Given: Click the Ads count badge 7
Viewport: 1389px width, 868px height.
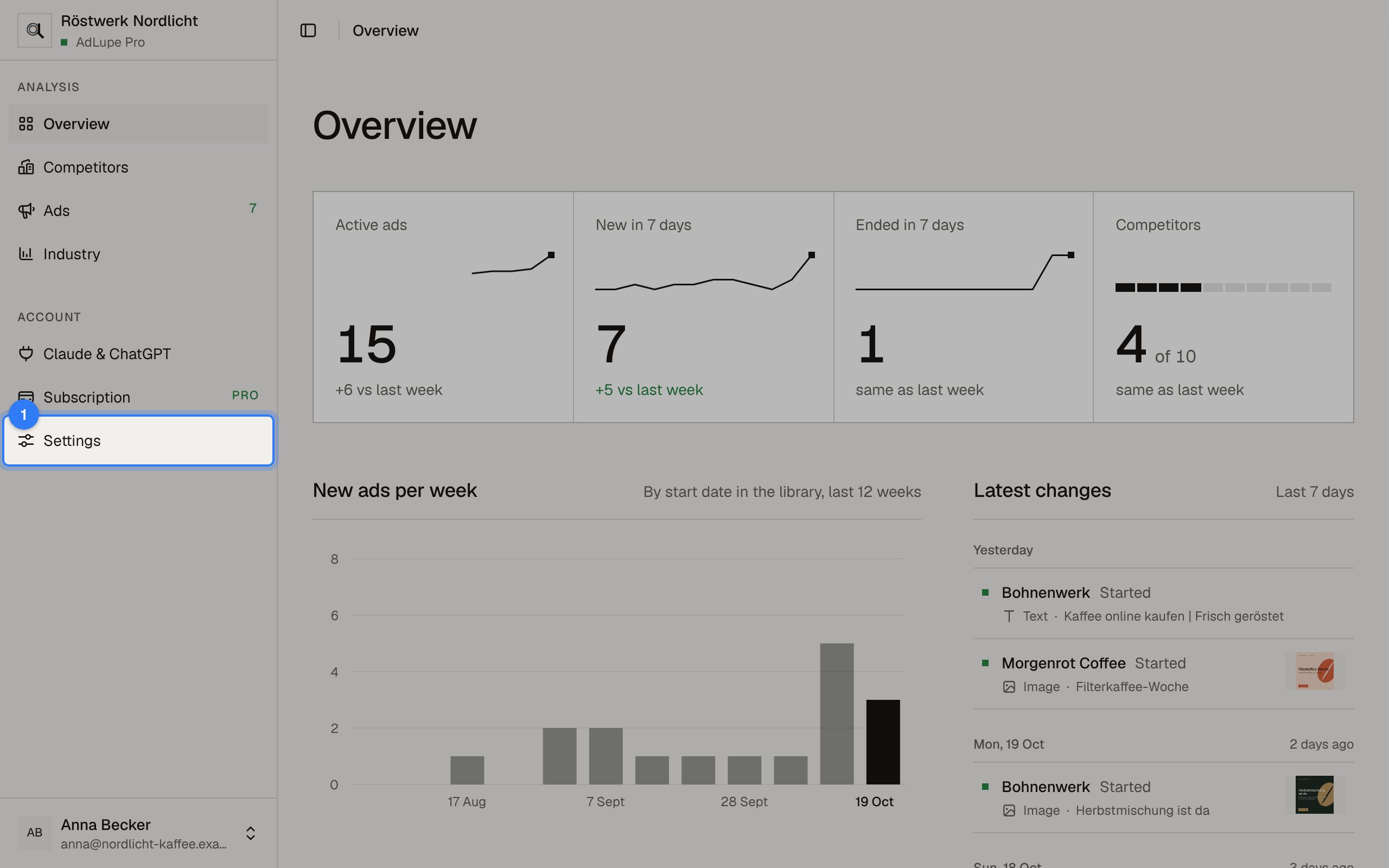Looking at the screenshot, I should pos(252,208).
